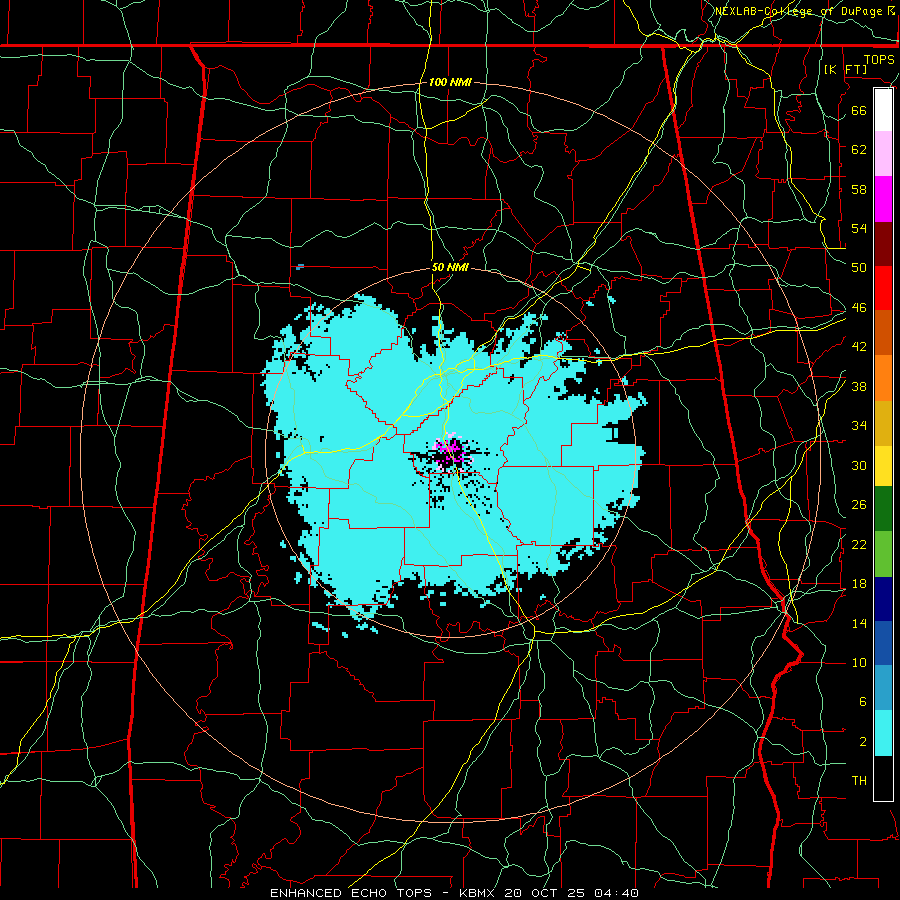
Task: Pick the light orange legend swatch
Action: 883,378
